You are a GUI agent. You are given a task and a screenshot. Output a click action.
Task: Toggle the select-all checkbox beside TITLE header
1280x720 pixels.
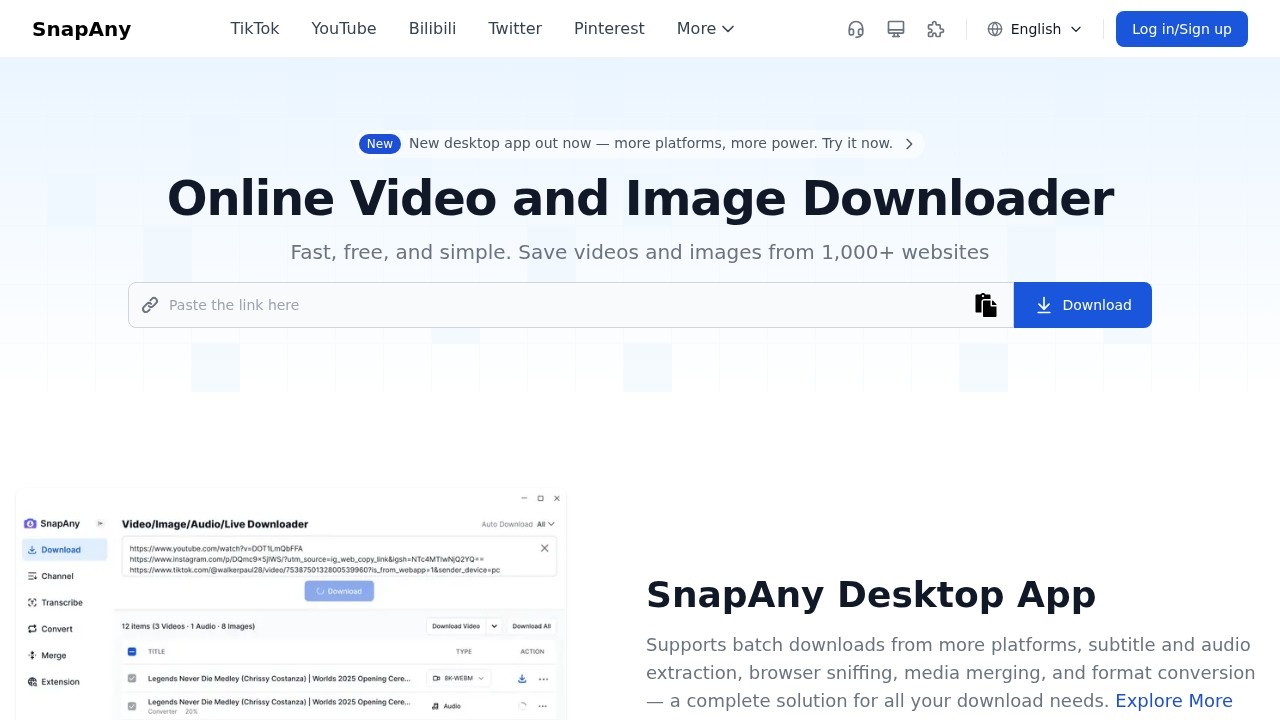pyautogui.click(x=132, y=651)
